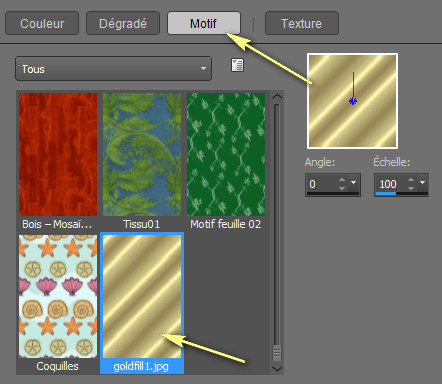Decrease the Angle value with down arrow

tap(342, 188)
